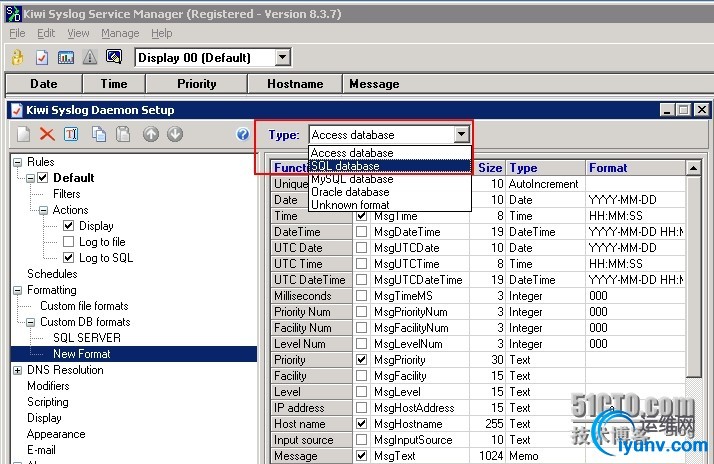Screen dimensions: 714x464
Task: Click the field grid vertical scrollbar thumb
Action: point(694,277)
